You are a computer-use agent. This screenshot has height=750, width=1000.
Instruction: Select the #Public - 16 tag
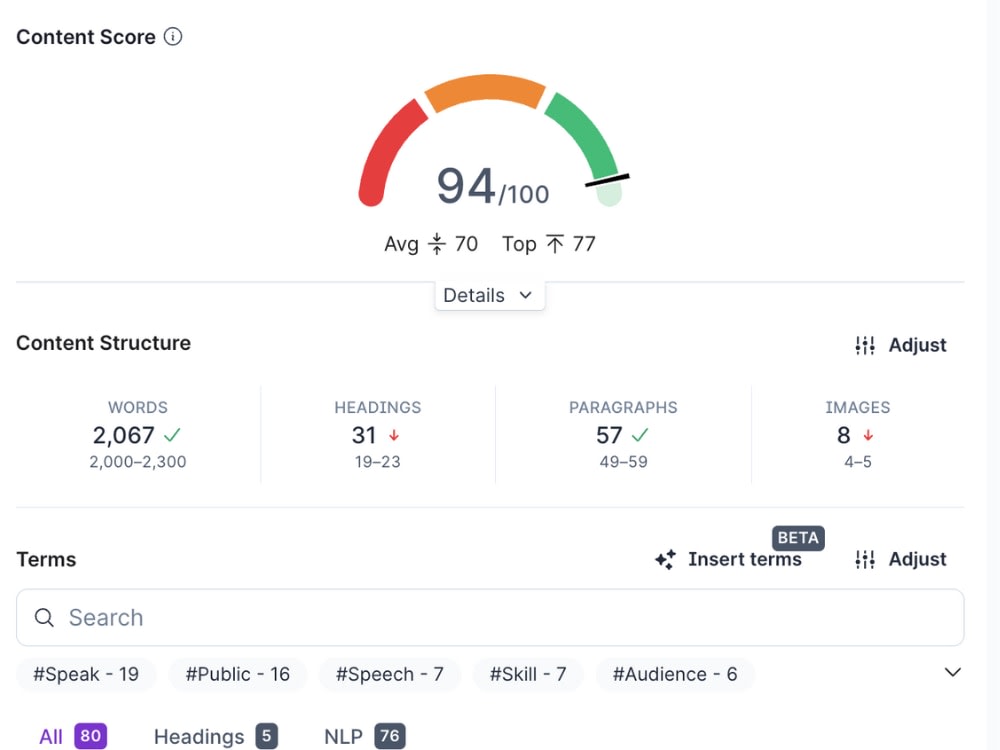click(238, 674)
